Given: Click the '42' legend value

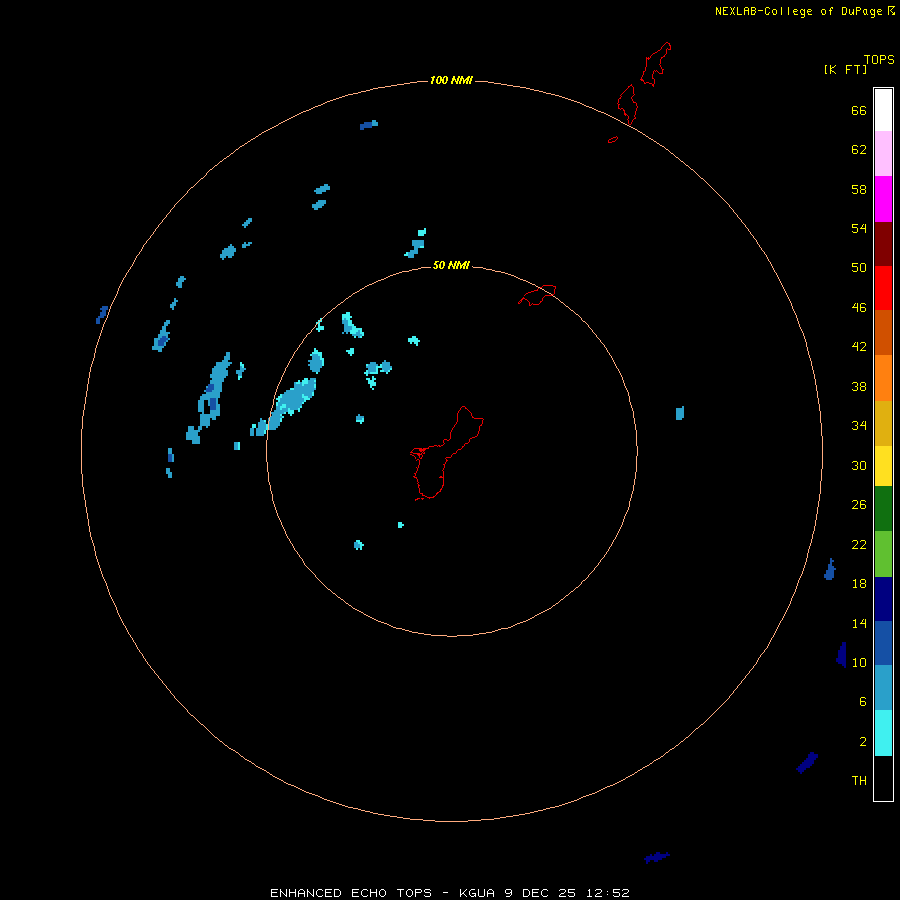Looking at the screenshot, I should (859, 347).
